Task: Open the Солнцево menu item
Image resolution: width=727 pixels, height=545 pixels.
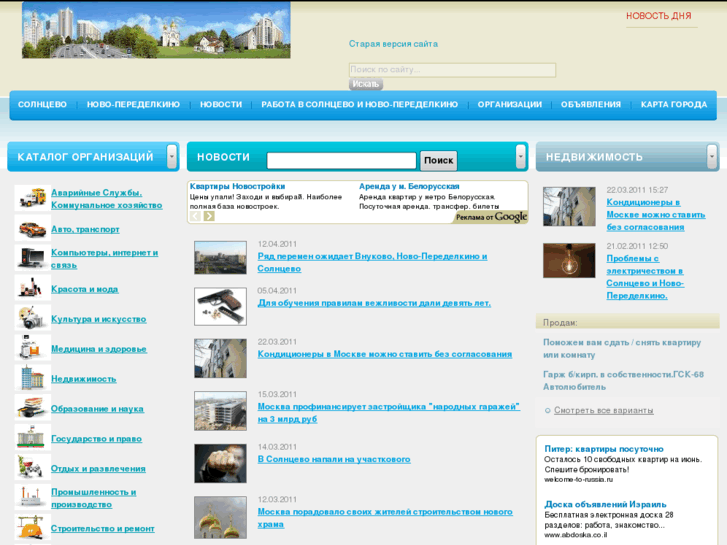Action: pyautogui.click(x=42, y=105)
